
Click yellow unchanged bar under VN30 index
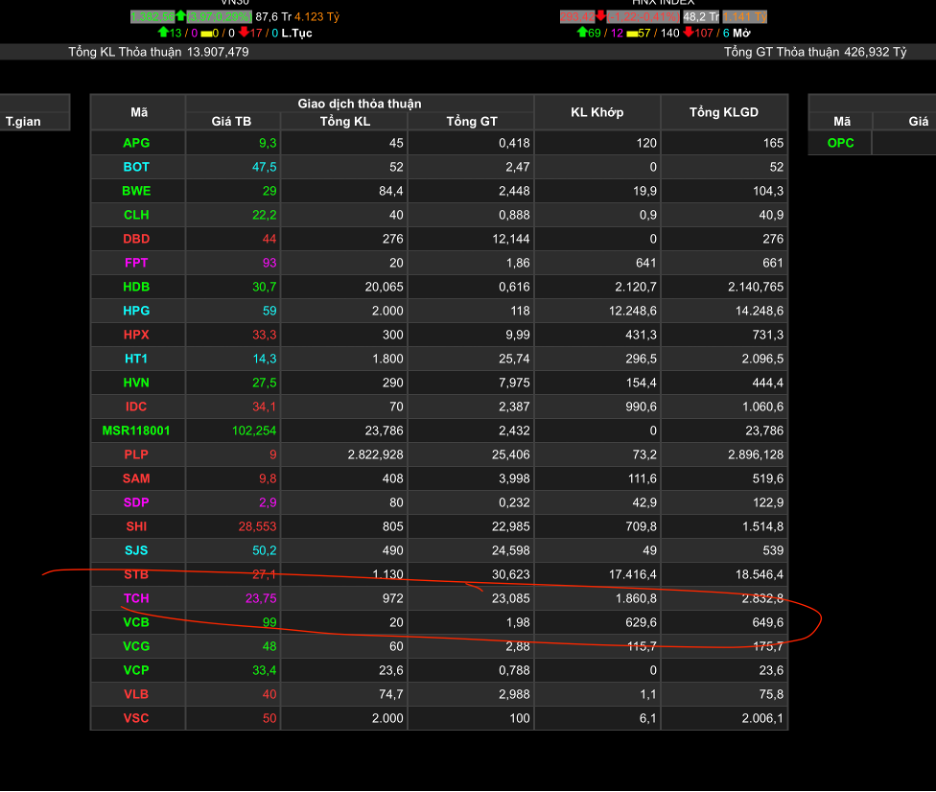(205, 33)
